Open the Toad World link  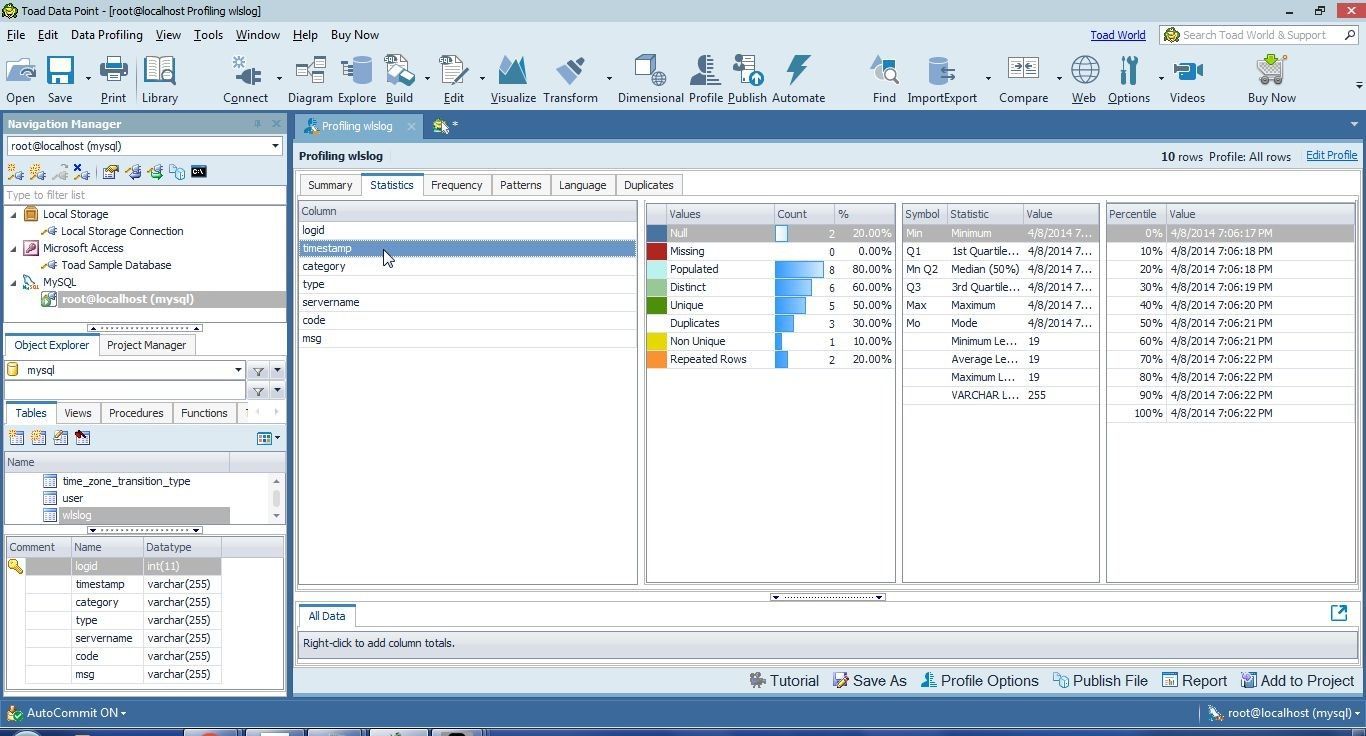click(1118, 35)
